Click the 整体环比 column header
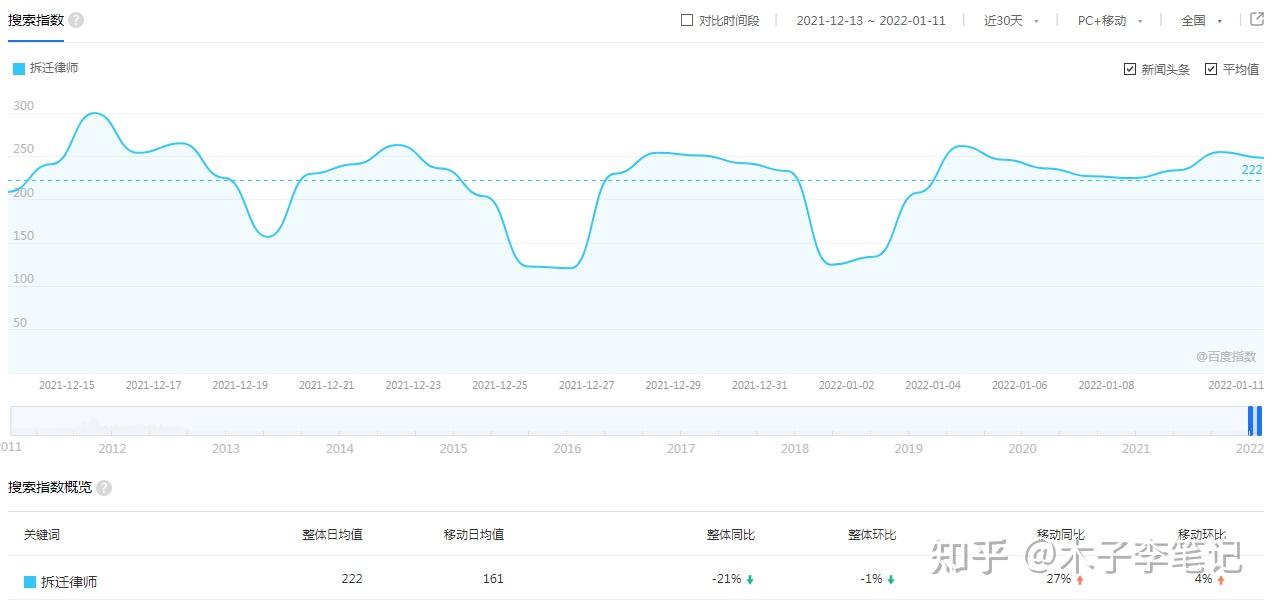This screenshot has height=606, width=1275. tap(872, 535)
